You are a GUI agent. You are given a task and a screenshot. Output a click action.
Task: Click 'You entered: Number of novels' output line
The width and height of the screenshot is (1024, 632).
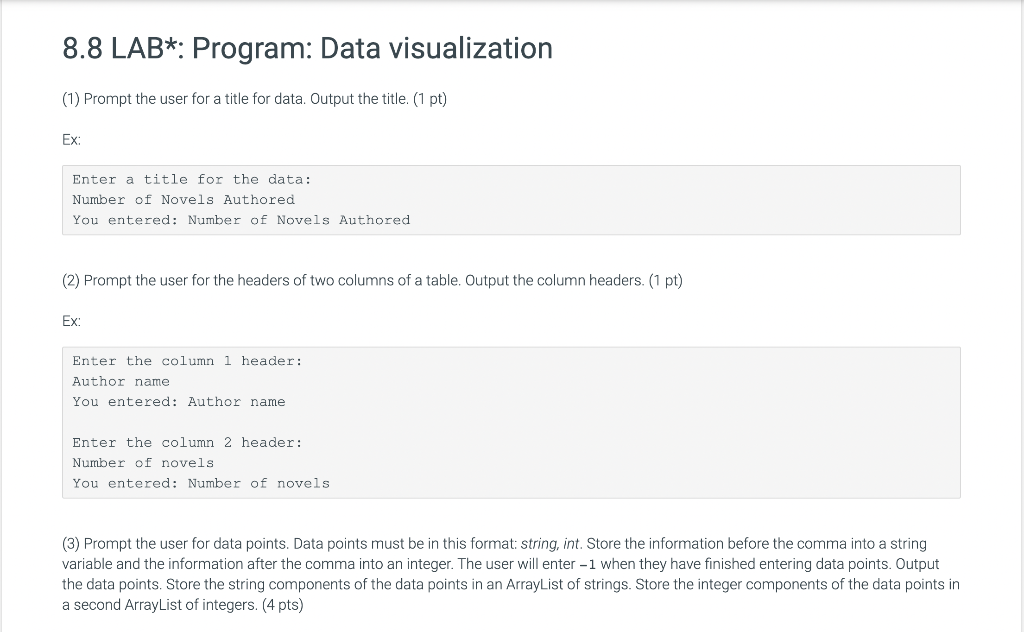(201, 483)
